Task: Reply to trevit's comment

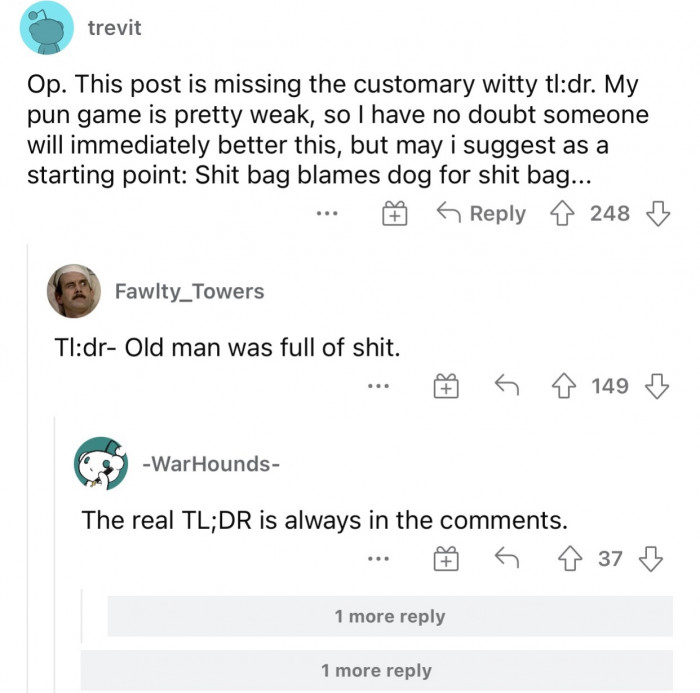Action: [x=482, y=213]
